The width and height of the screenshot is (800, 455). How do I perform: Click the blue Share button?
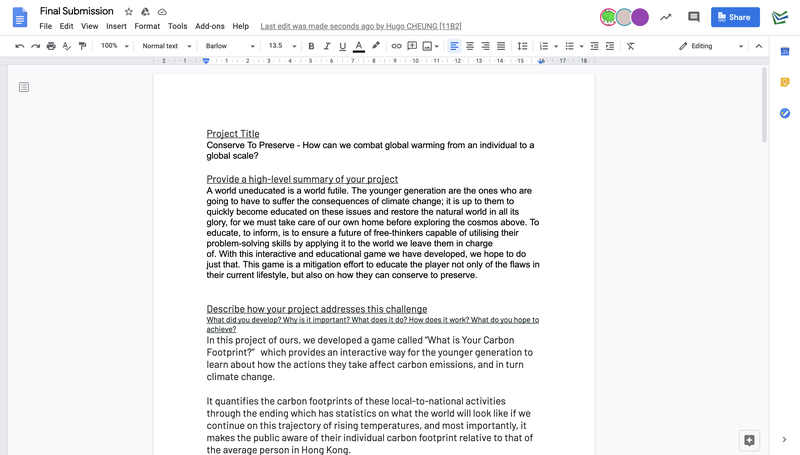pyautogui.click(x=735, y=17)
